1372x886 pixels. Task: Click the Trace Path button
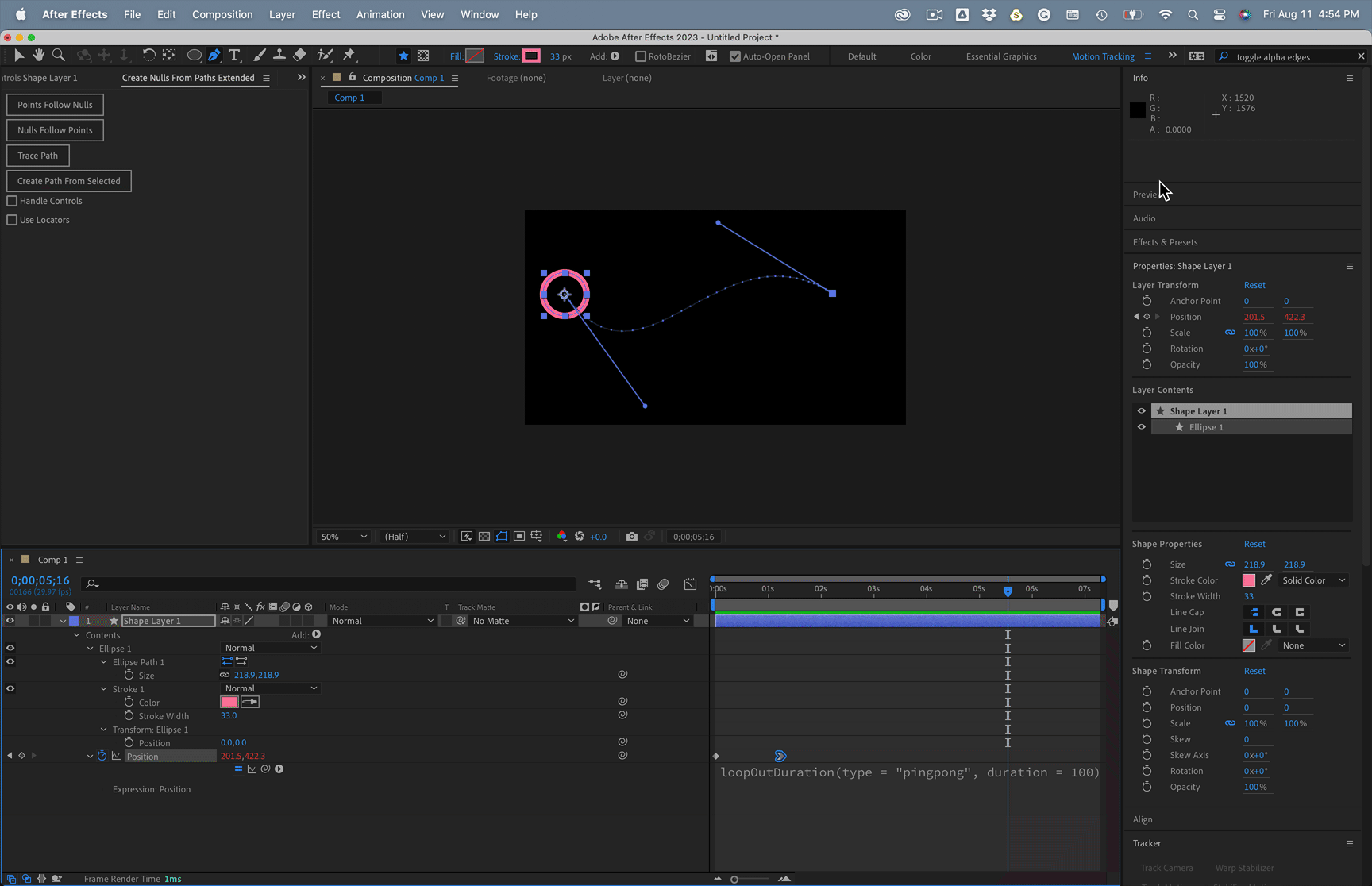38,156
